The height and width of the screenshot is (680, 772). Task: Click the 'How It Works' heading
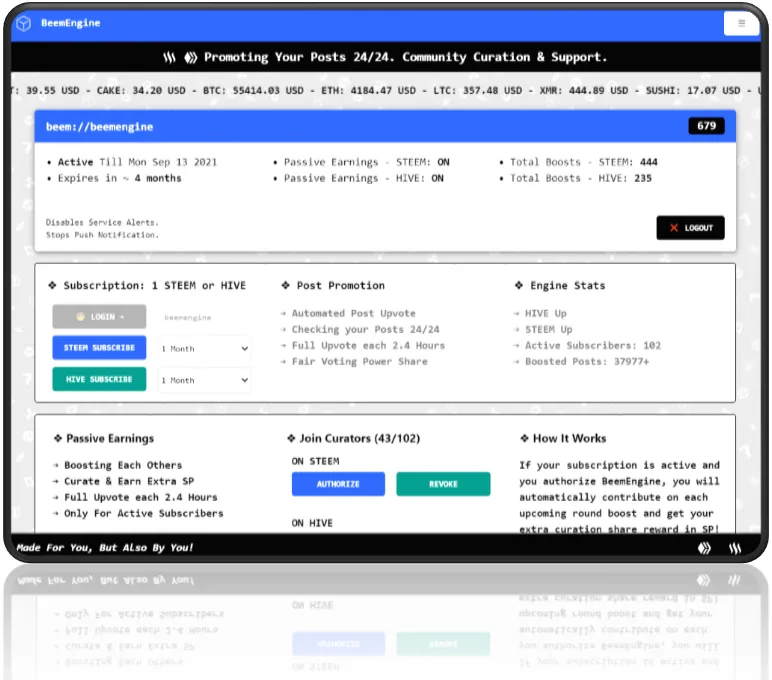pyautogui.click(x=569, y=438)
